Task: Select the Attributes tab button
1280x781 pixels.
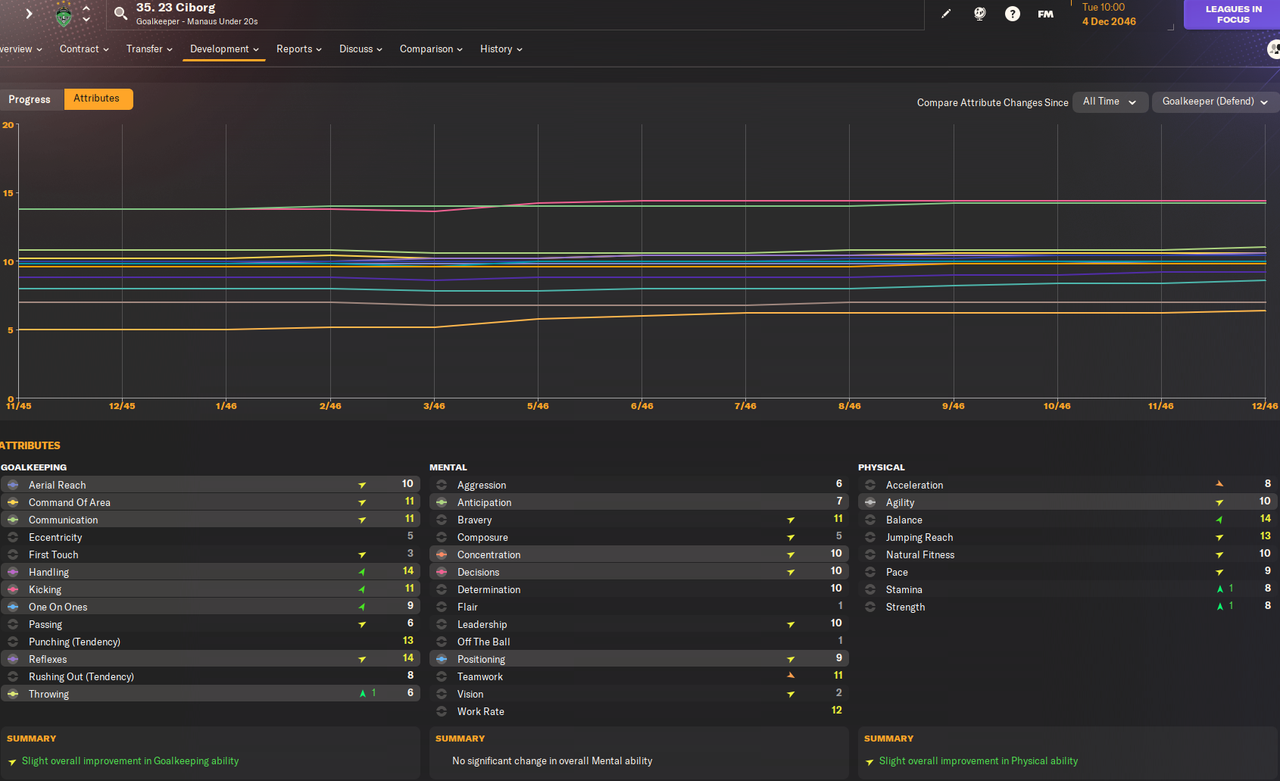Action: tap(97, 99)
